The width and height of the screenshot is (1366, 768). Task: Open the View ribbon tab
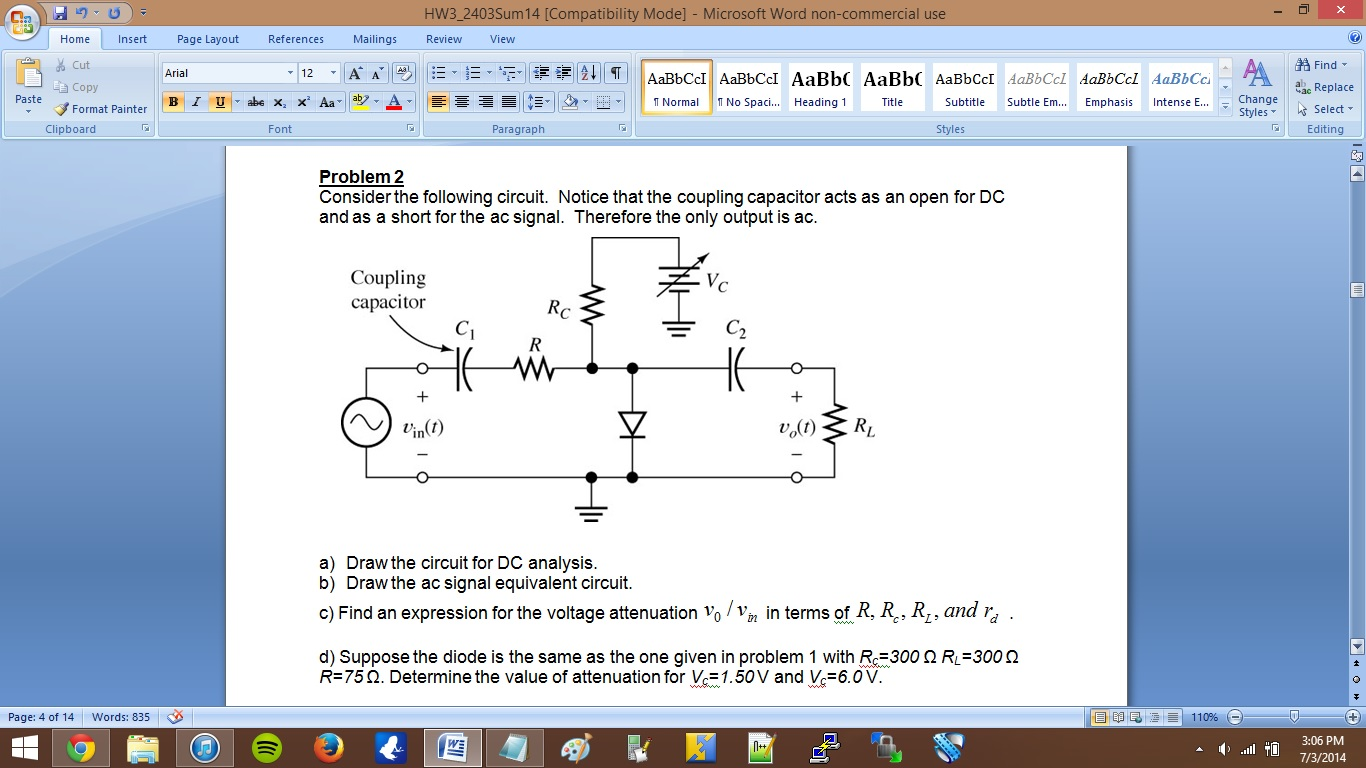point(503,39)
